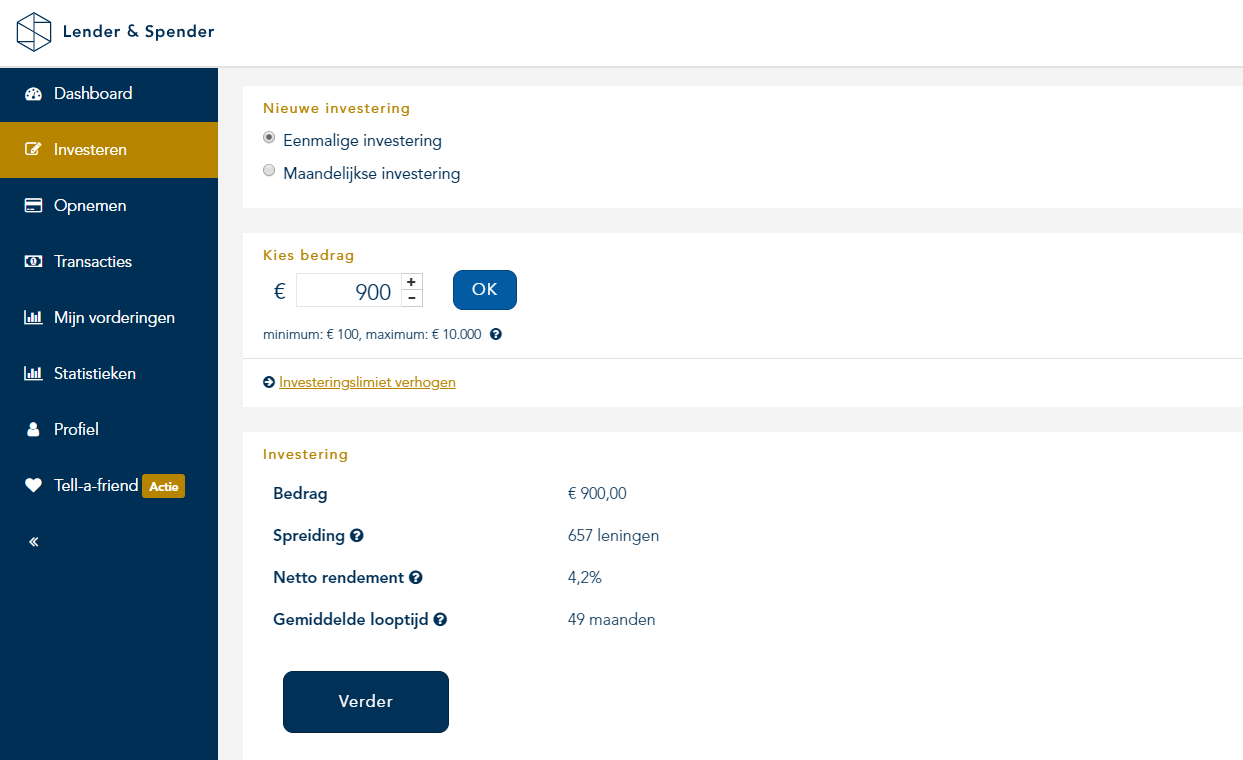1243x760 pixels.
Task: Collapse the sidebar with the double chevron
Action: click(33, 542)
